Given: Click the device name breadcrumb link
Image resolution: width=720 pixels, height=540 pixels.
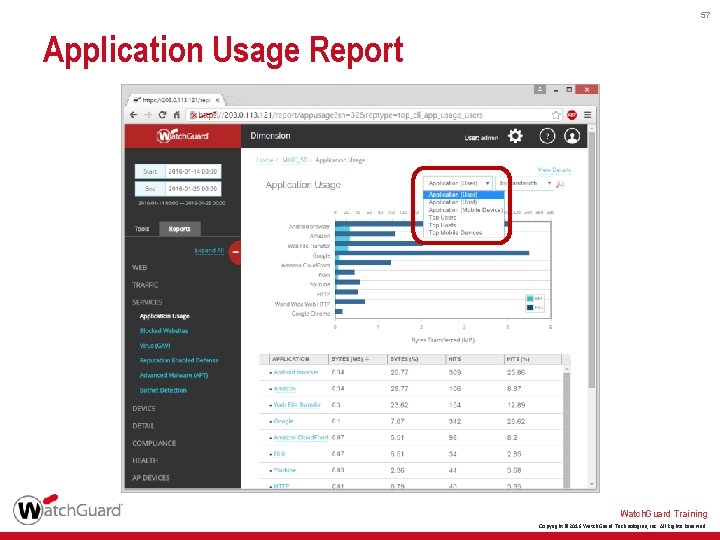Looking at the screenshot, I should coord(294,160).
